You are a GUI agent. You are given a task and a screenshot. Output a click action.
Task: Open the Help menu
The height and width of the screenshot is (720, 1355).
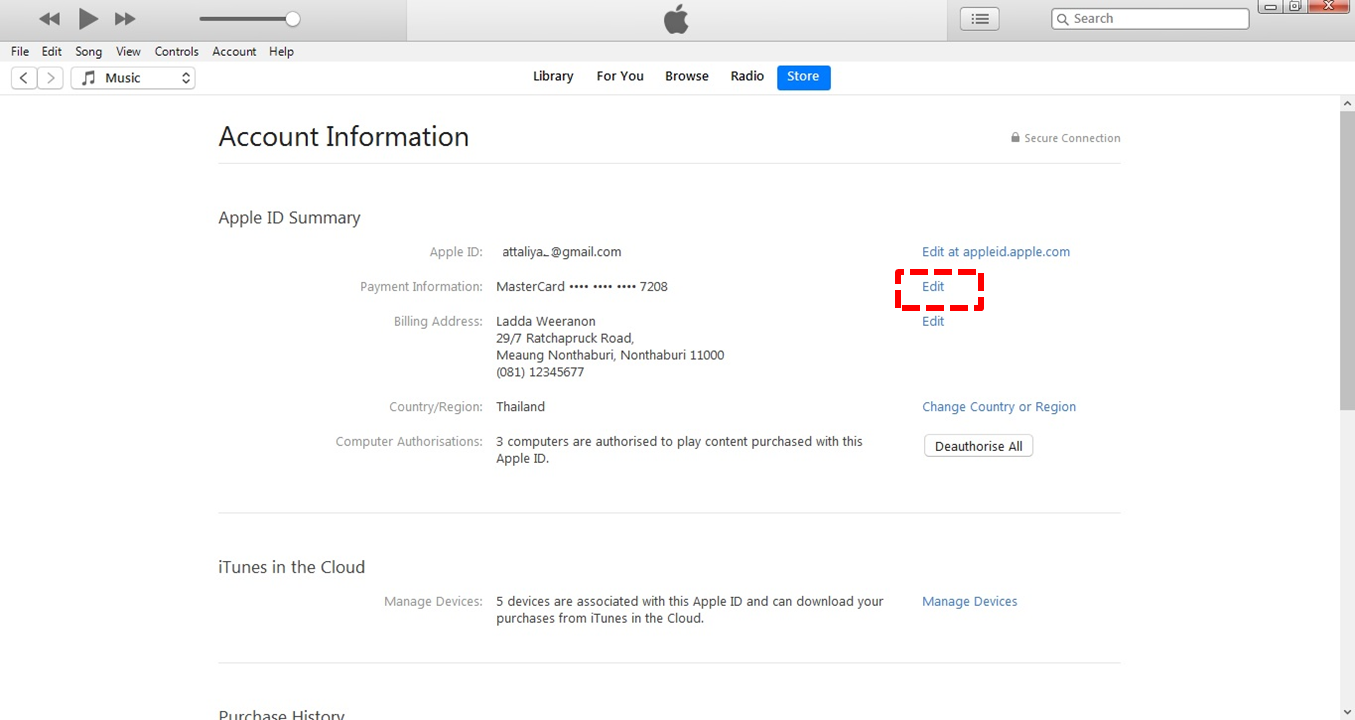282,51
